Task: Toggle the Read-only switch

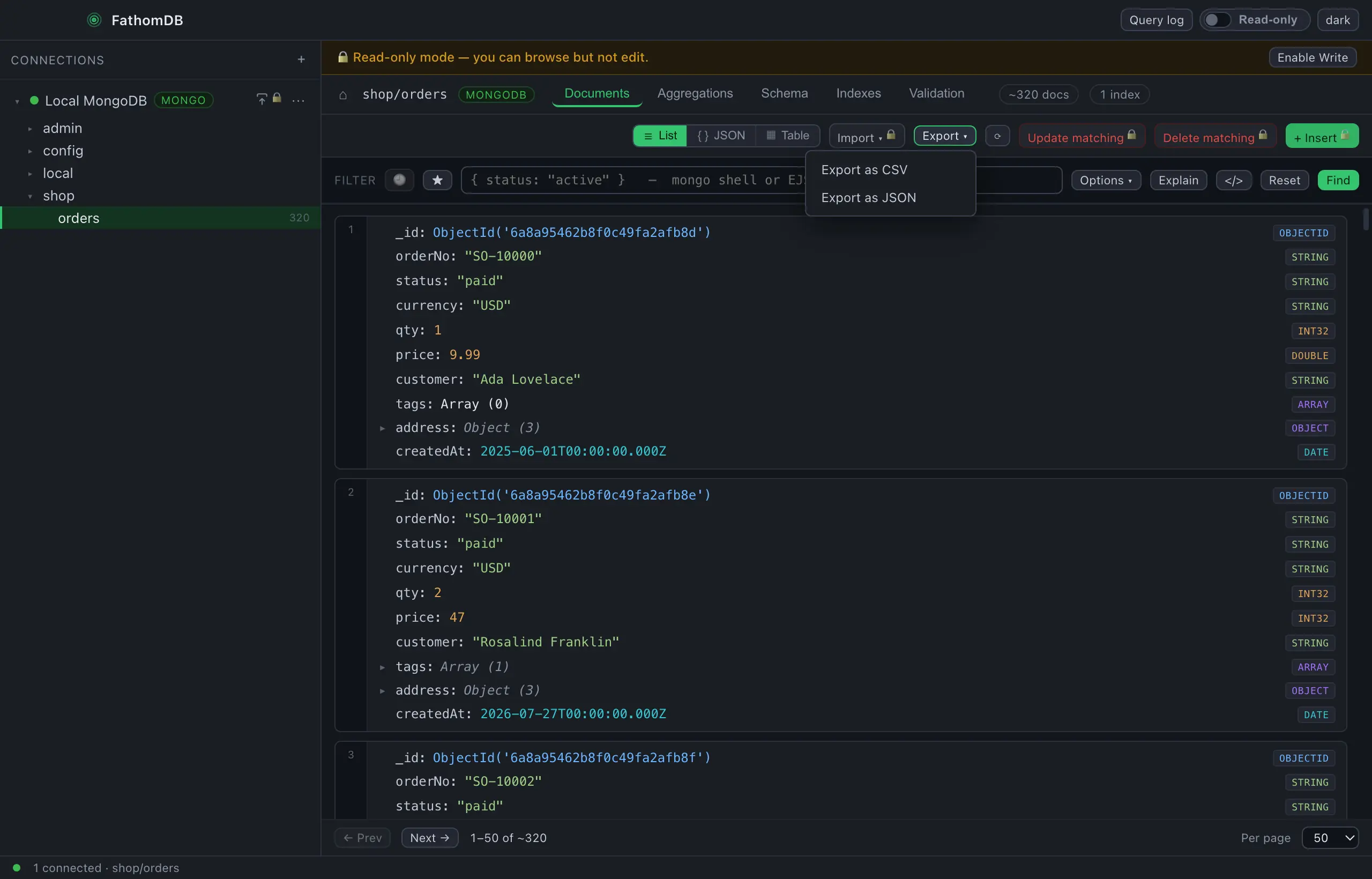Action: 1217,20
